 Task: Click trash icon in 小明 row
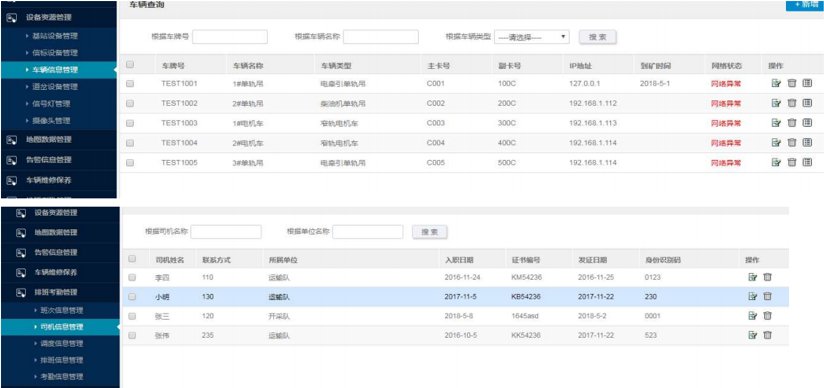767,297
